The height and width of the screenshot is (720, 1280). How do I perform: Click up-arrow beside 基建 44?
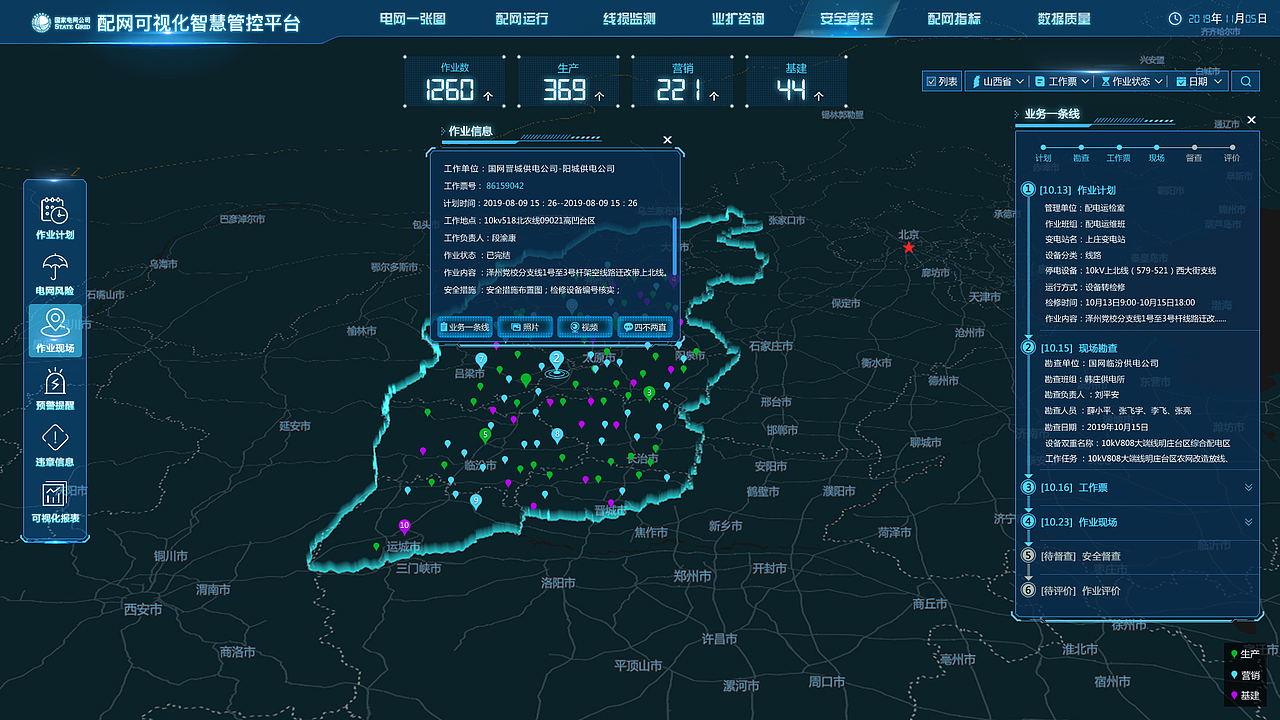[819, 96]
